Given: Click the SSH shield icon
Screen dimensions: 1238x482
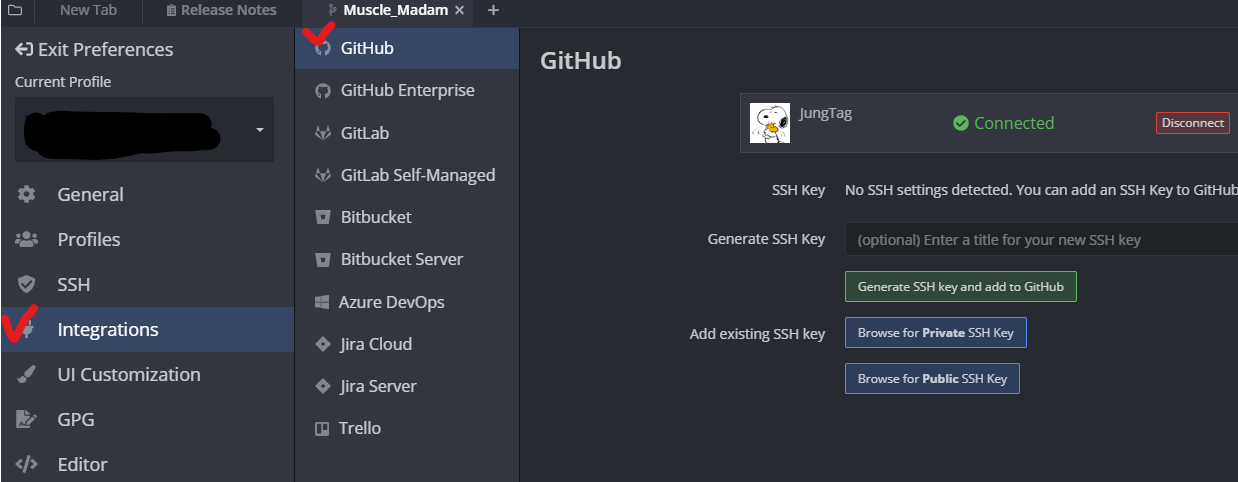Looking at the screenshot, I should (x=27, y=285).
